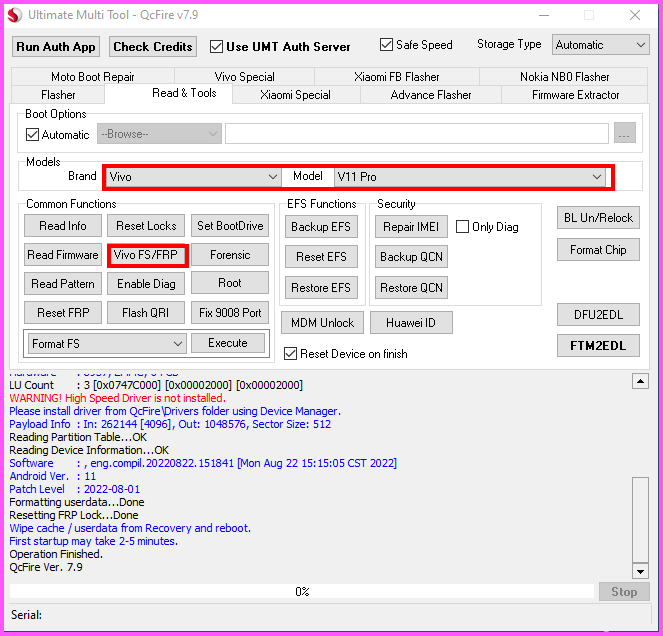Click the Check Credits button

(x=153, y=47)
